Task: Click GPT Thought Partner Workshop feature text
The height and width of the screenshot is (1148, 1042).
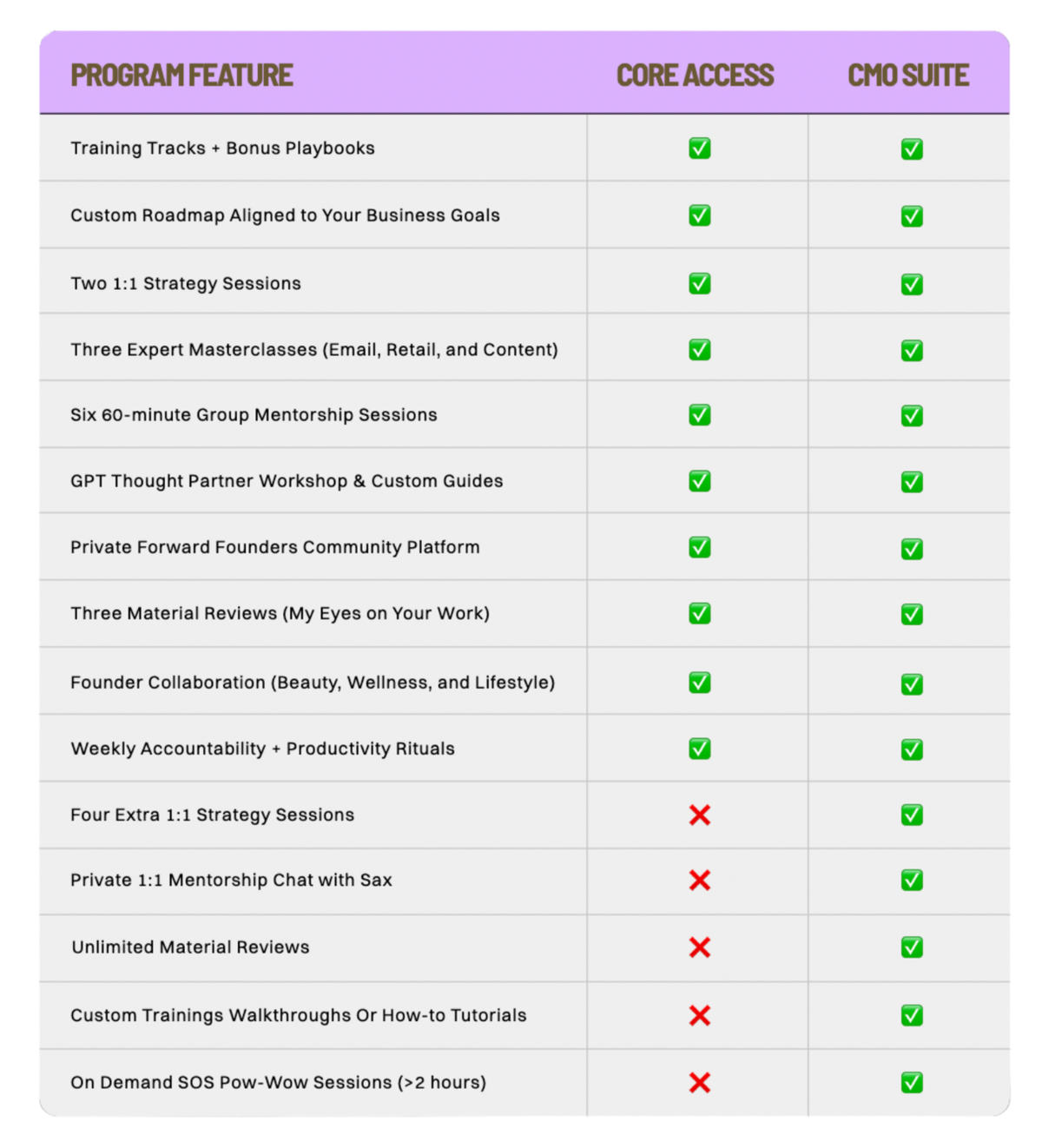Action: coord(287,481)
